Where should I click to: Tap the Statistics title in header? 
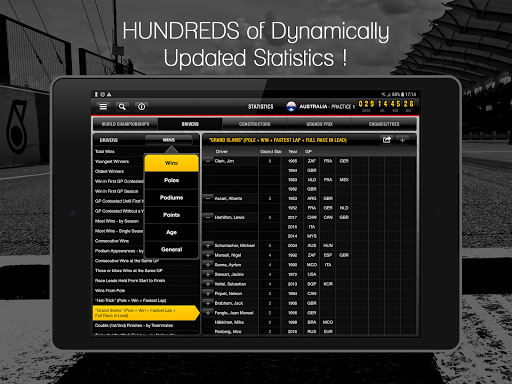[x=260, y=107]
